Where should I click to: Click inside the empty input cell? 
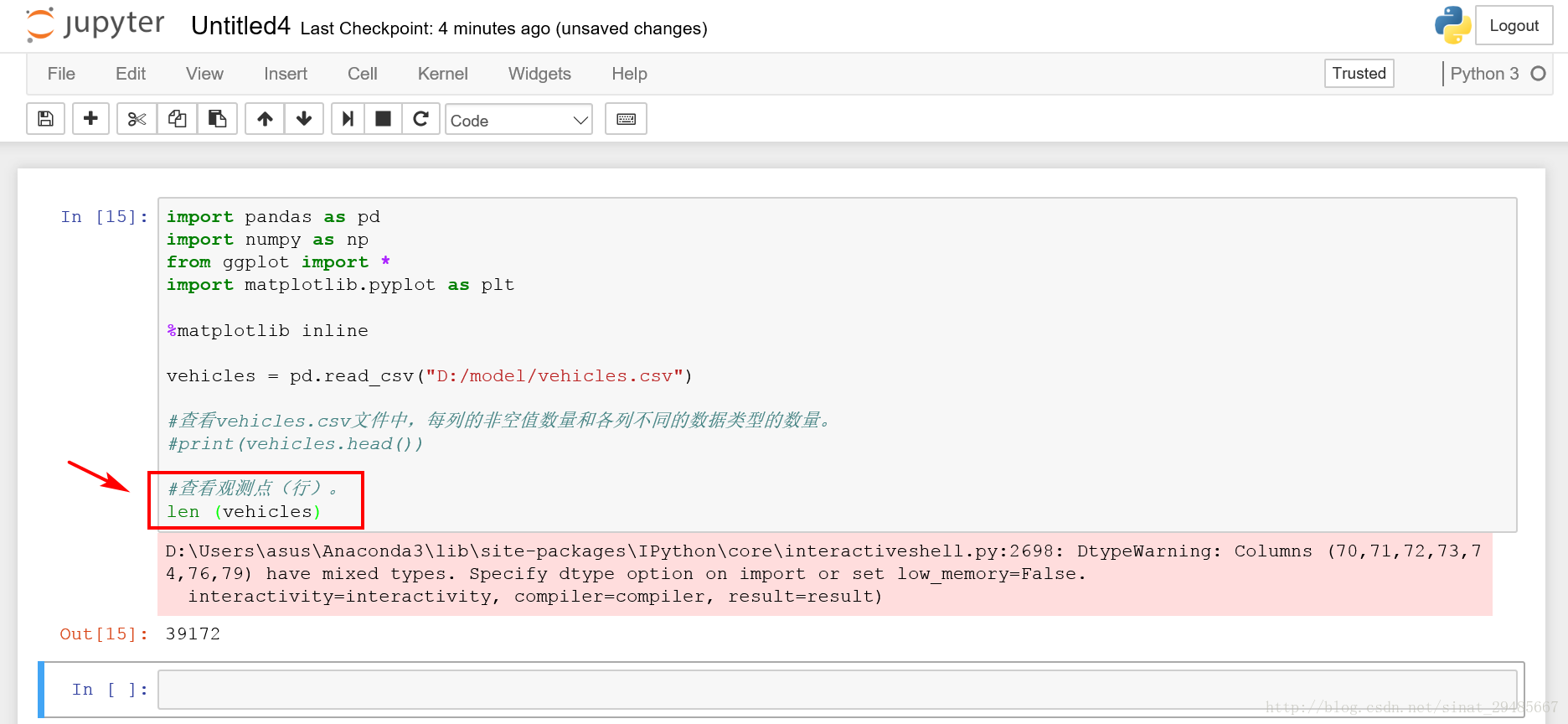pos(838,690)
